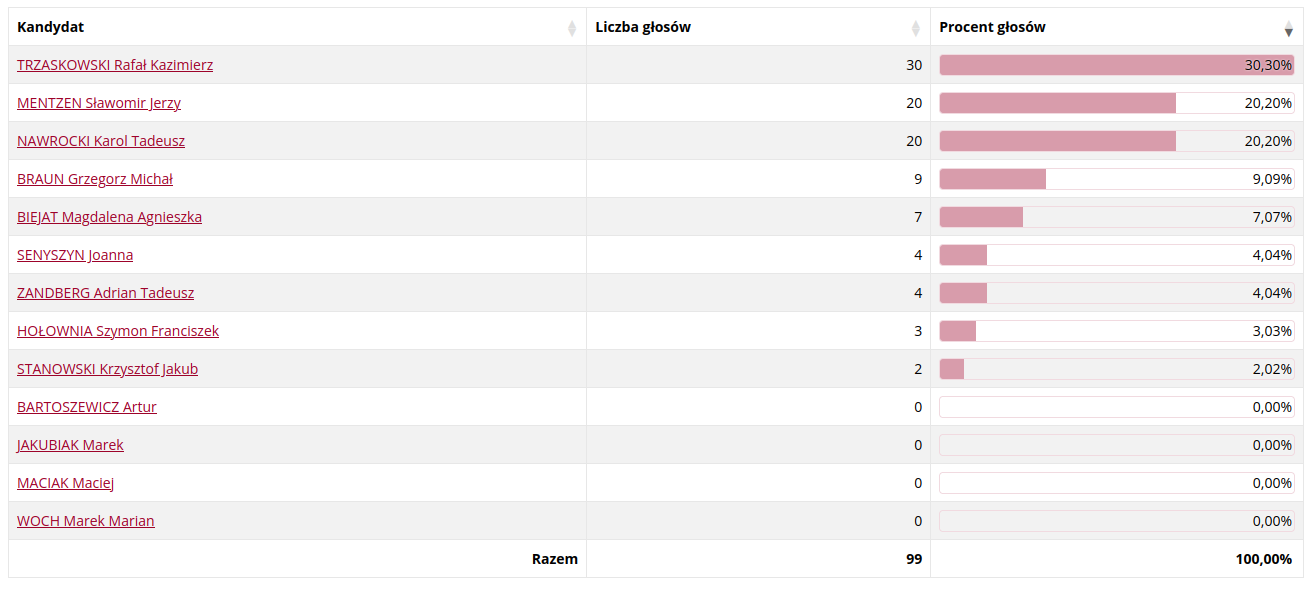Click NAWROCKI Karol Tadeusz link
The width and height of the screenshot is (1316, 595).
101,141
